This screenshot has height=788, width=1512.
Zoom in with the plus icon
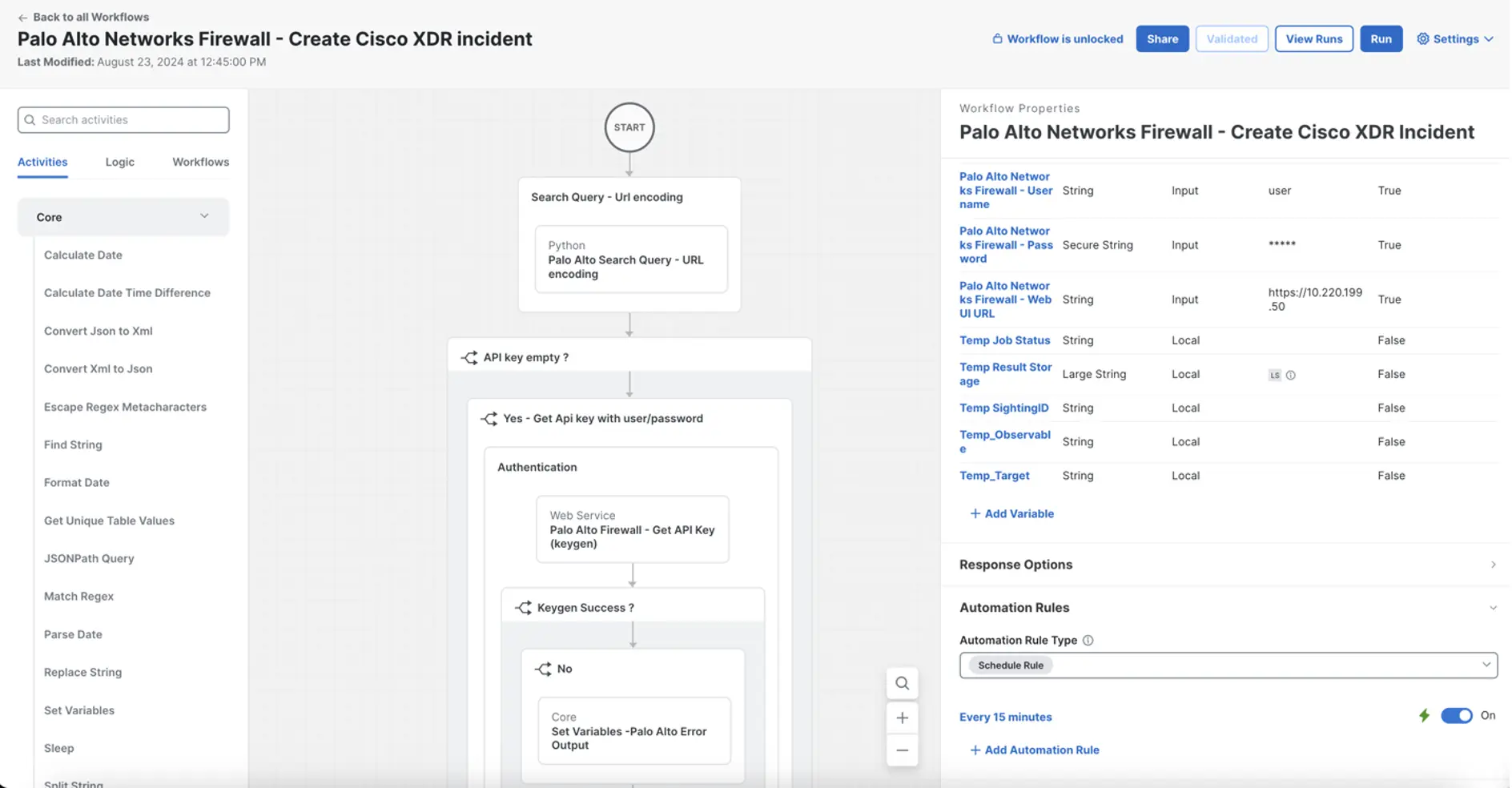[902, 718]
